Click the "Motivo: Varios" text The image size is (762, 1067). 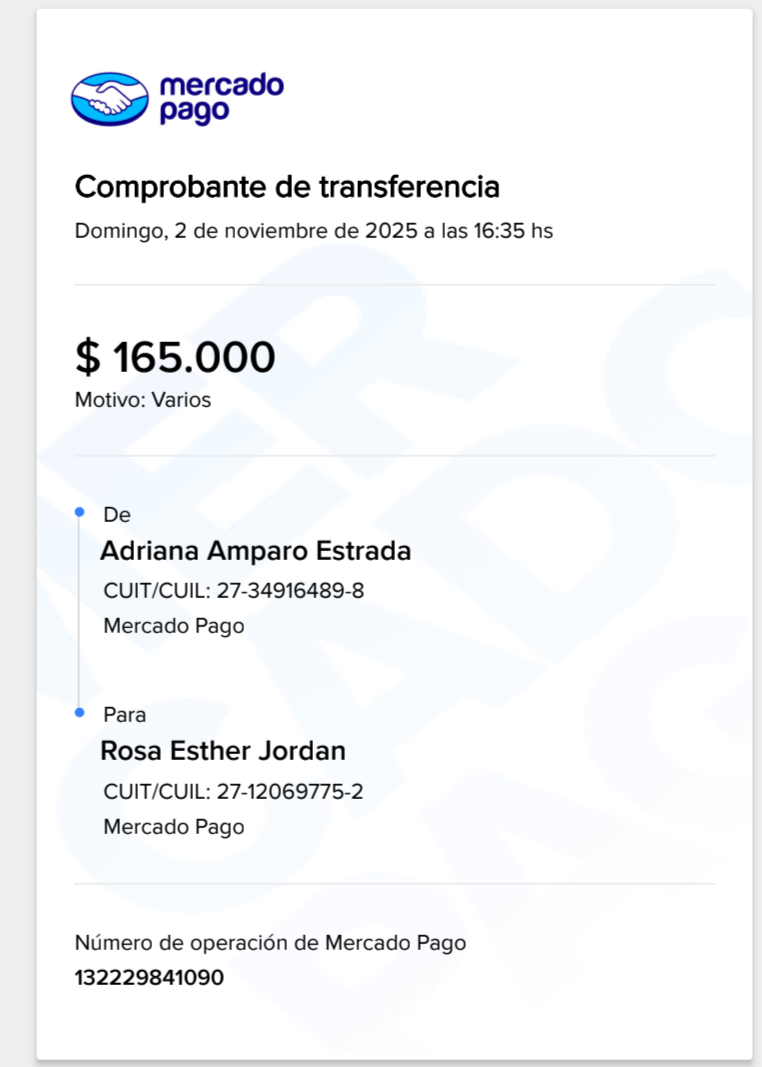click(x=143, y=400)
